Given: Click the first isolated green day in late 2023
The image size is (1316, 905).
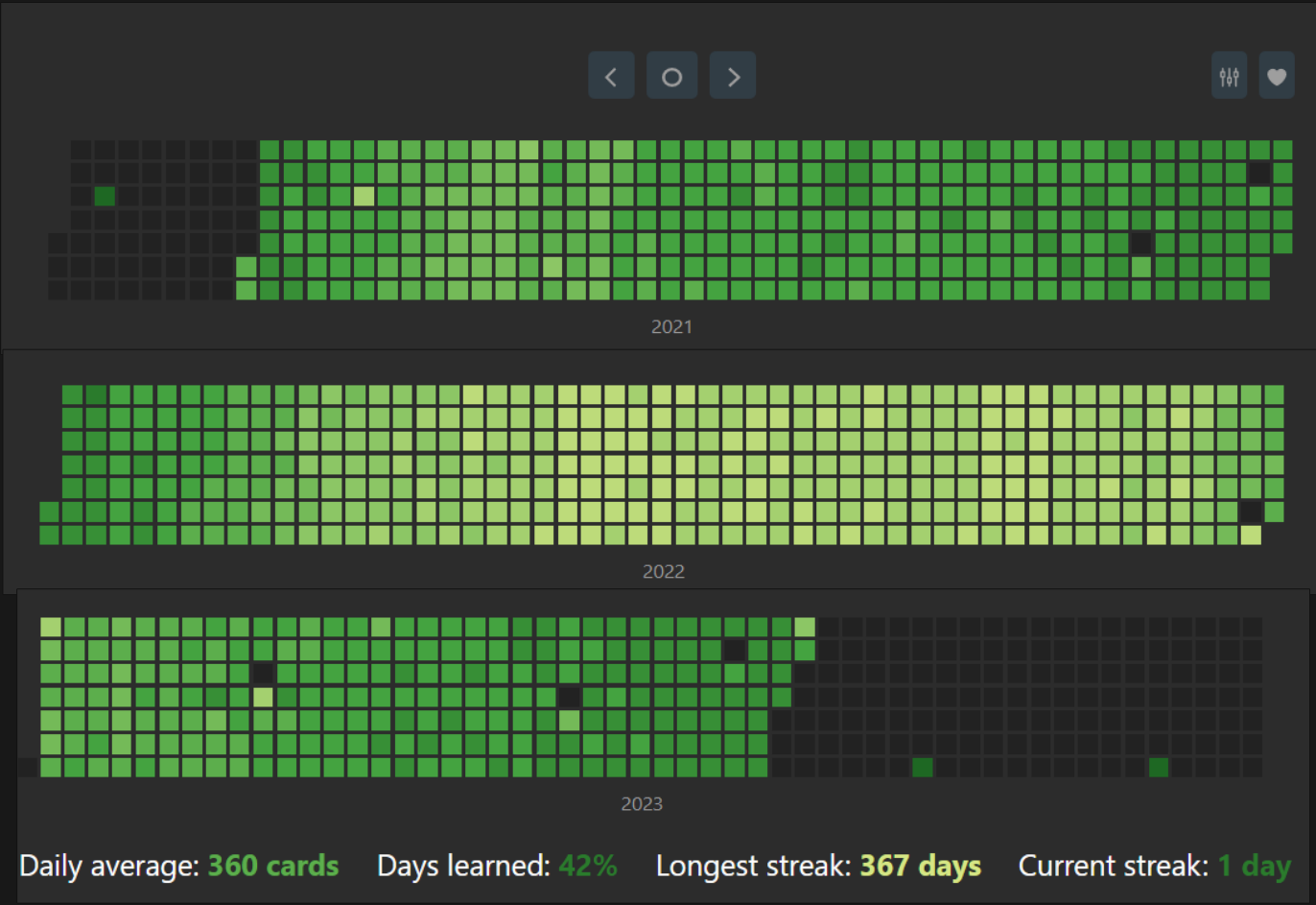Looking at the screenshot, I should click(922, 767).
